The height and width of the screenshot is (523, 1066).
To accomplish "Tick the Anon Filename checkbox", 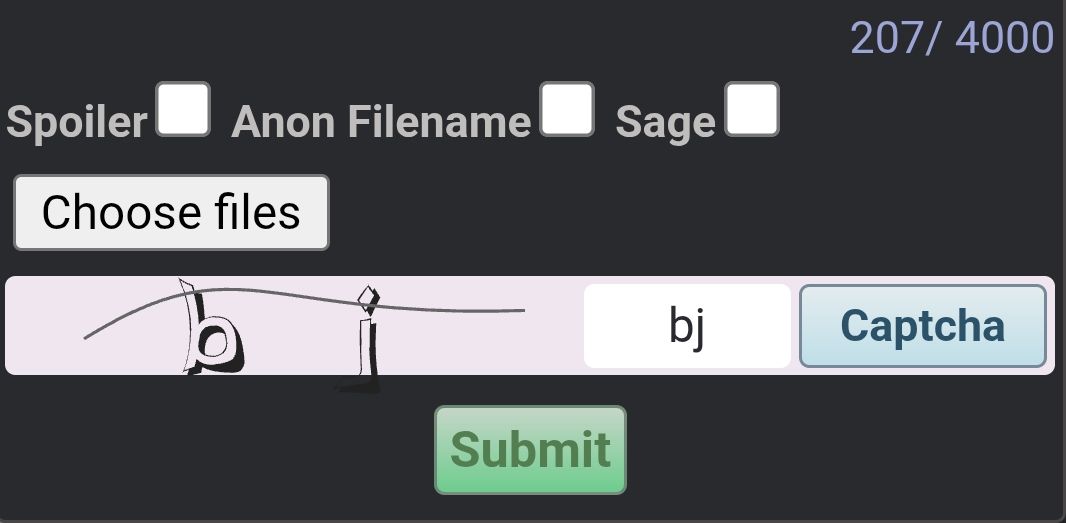I will [x=567, y=109].
